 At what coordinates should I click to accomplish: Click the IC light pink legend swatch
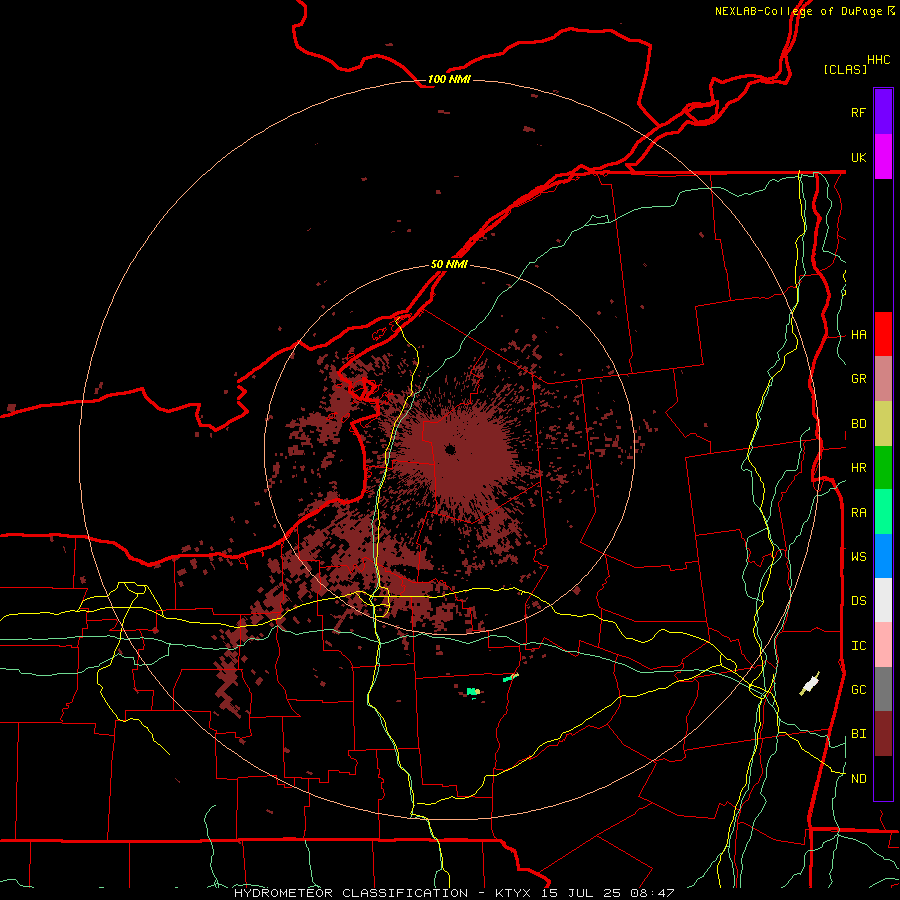click(x=883, y=645)
